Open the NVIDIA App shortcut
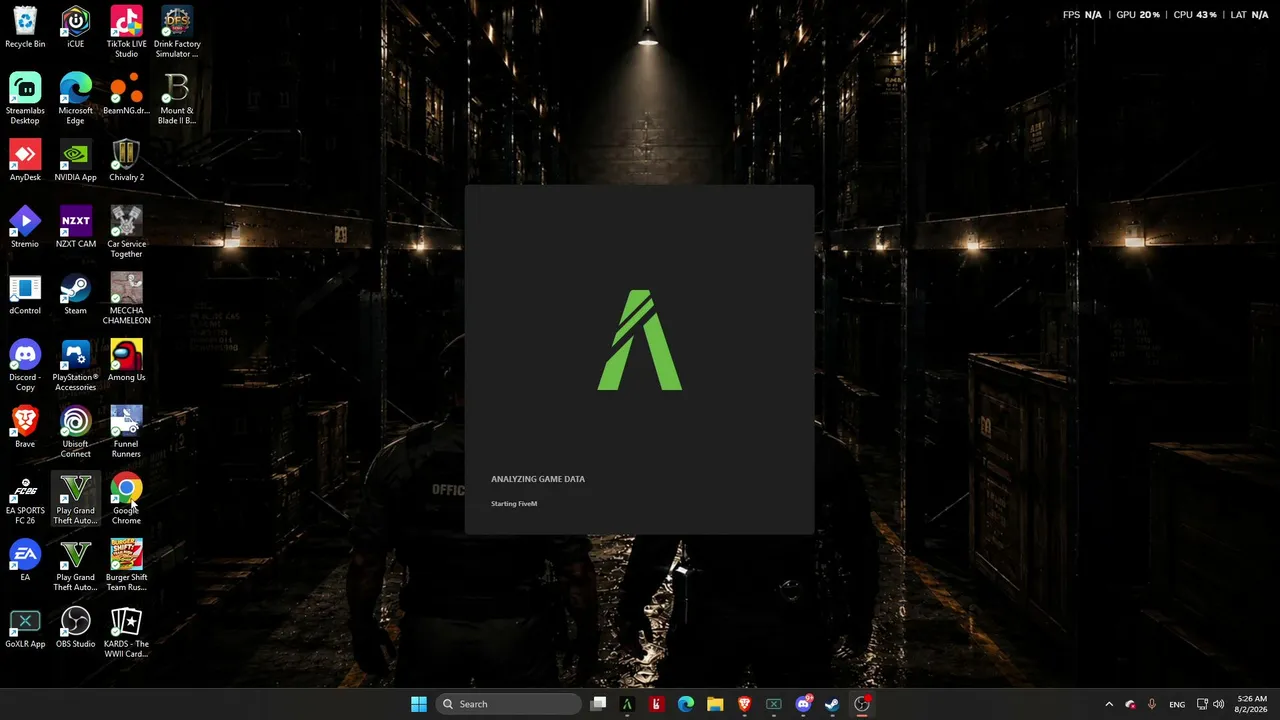 coord(76,161)
